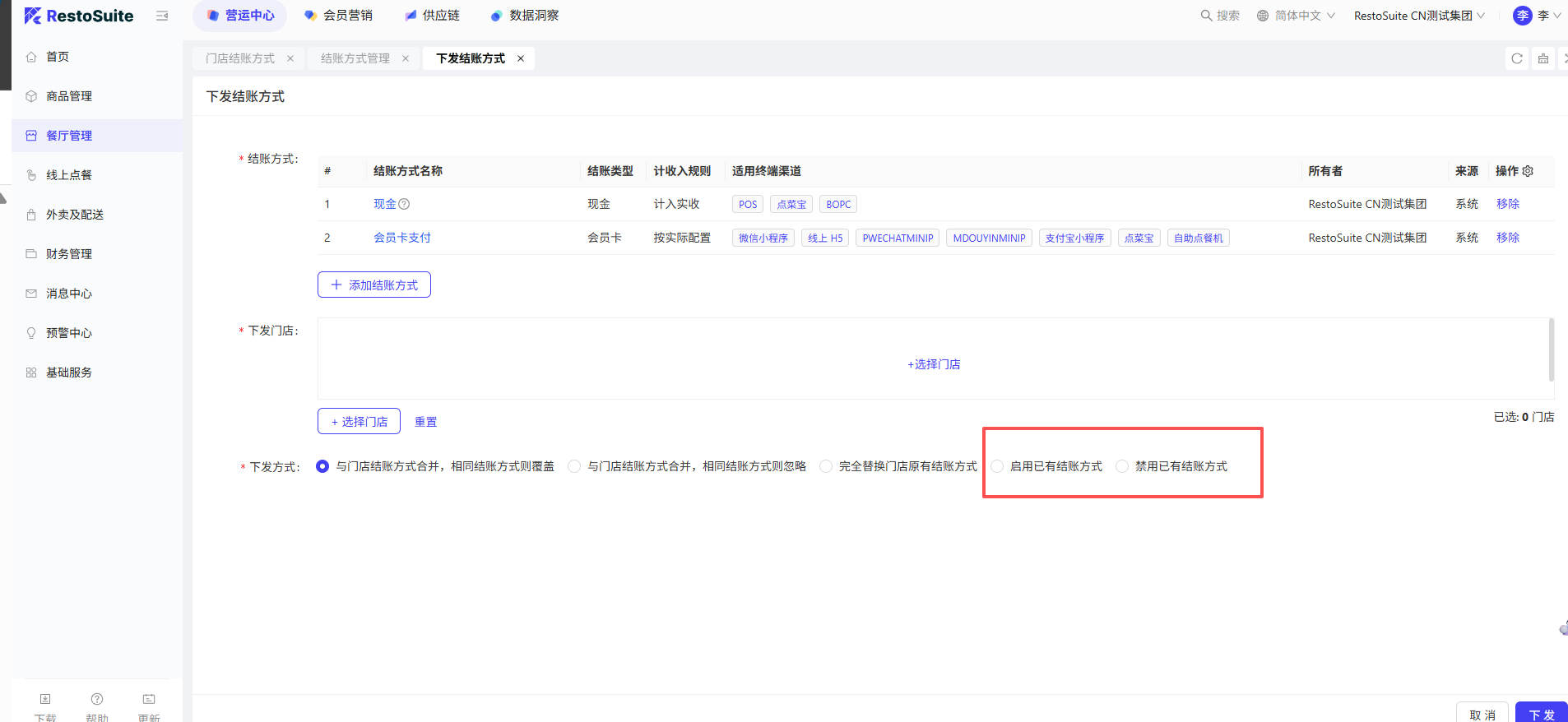Click the store list scrollbar

[1551, 350]
